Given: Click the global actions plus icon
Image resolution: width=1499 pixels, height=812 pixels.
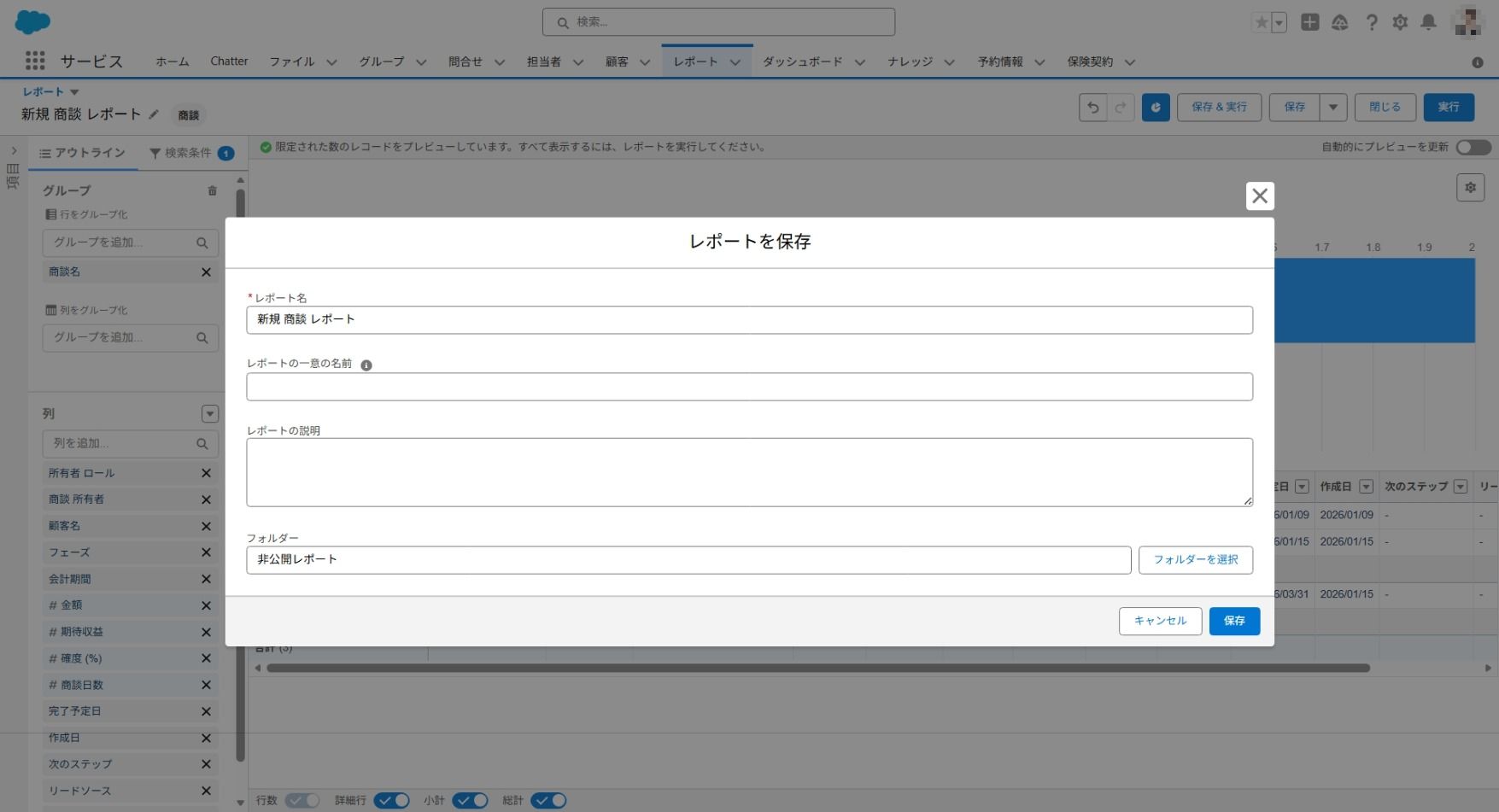Looking at the screenshot, I should (x=1309, y=22).
